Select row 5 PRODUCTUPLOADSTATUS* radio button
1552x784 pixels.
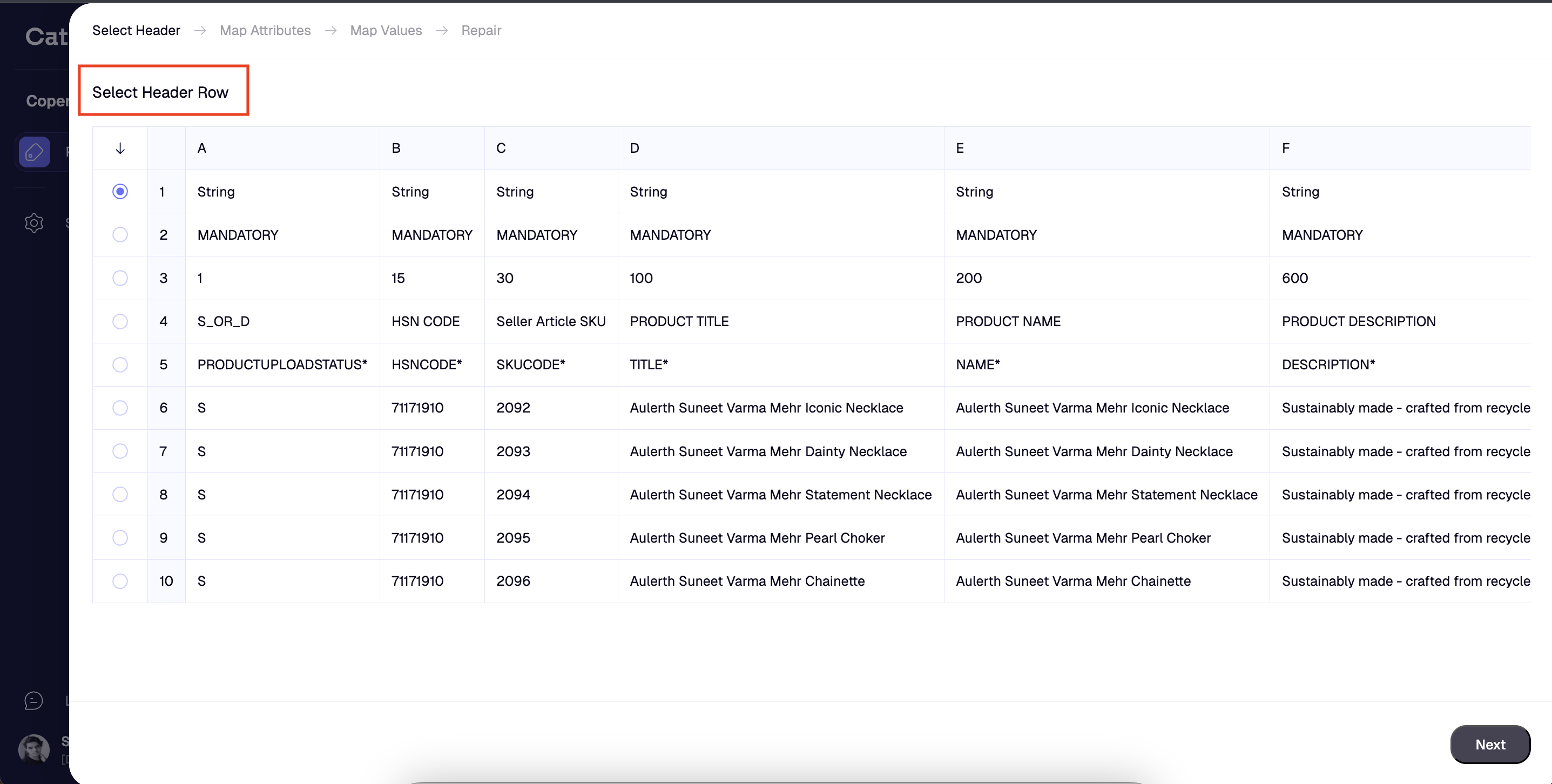[120, 364]
